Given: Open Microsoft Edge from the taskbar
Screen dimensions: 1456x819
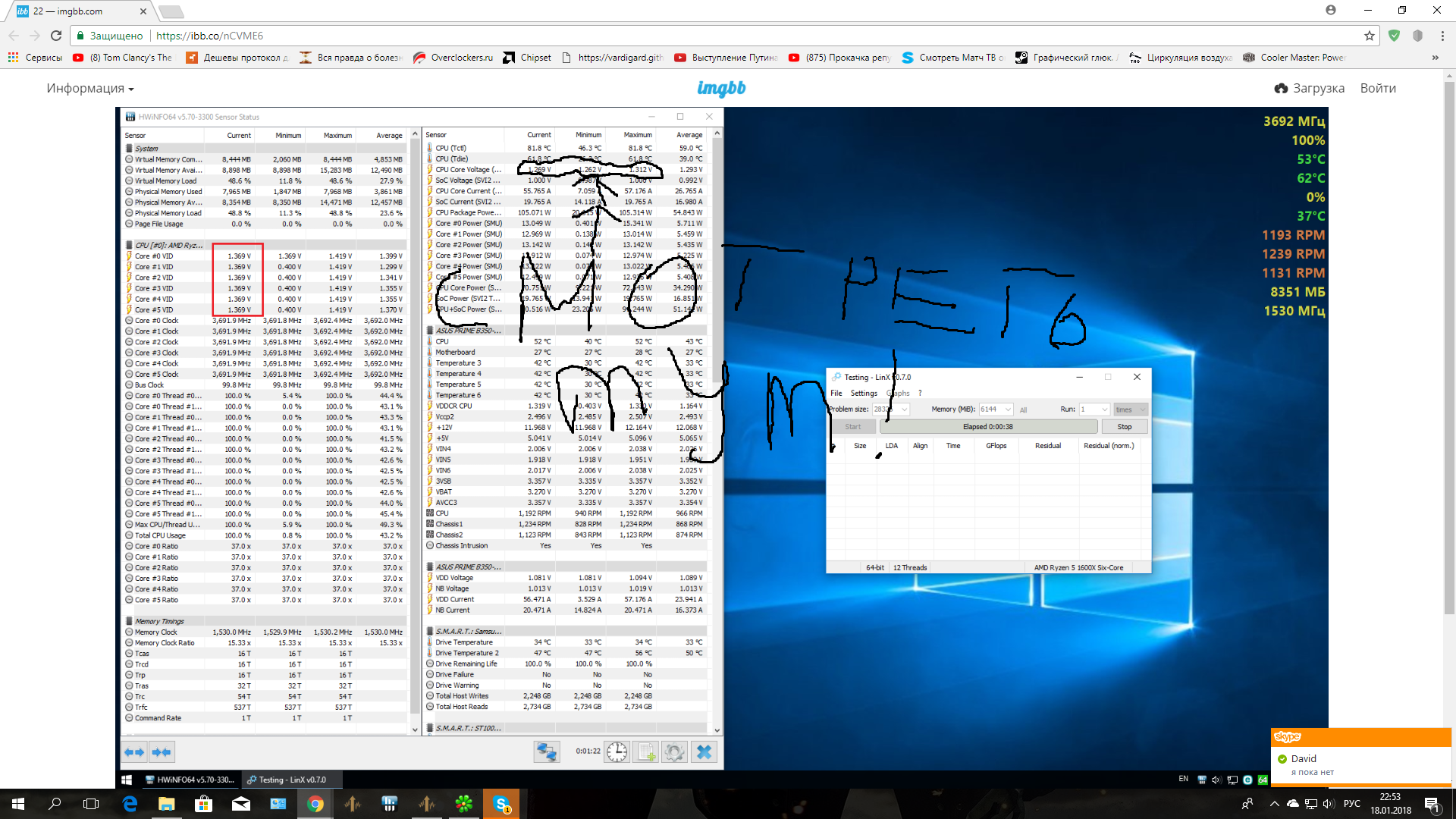Looking at the screenshot, I should coord(130,804).
